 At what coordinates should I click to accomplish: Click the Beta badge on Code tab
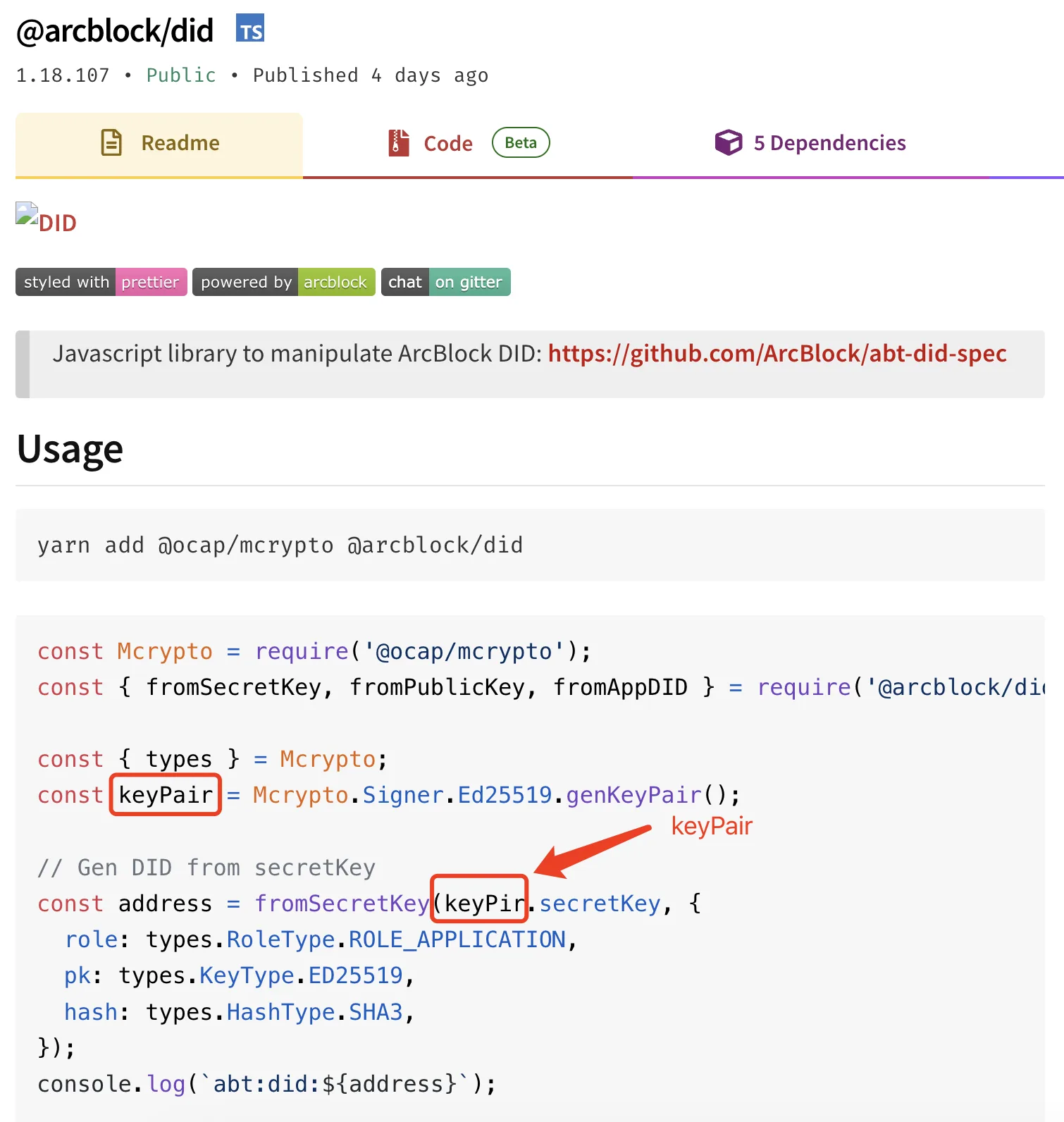coord(521,142)
